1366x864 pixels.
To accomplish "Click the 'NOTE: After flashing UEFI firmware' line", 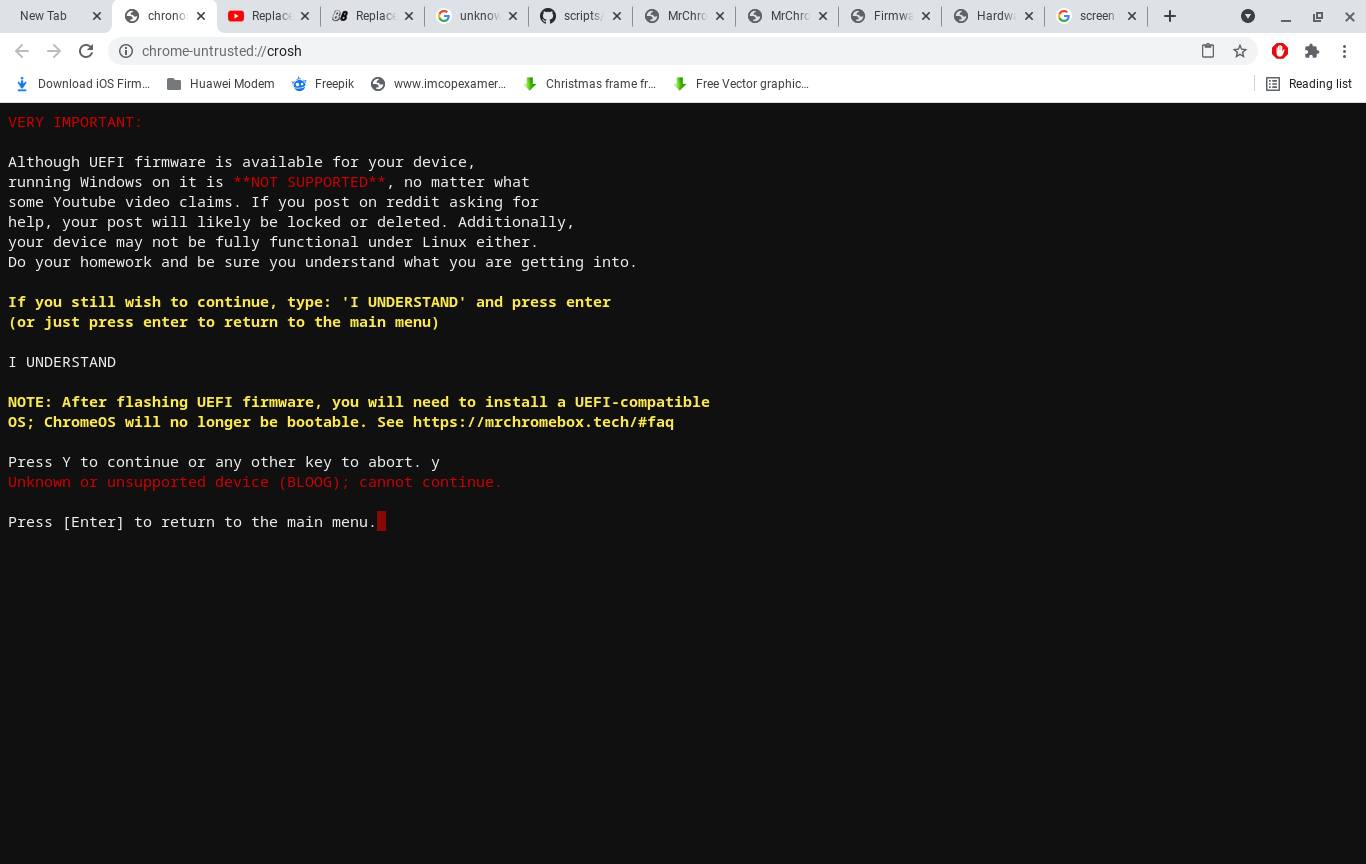I will (359, 402).
